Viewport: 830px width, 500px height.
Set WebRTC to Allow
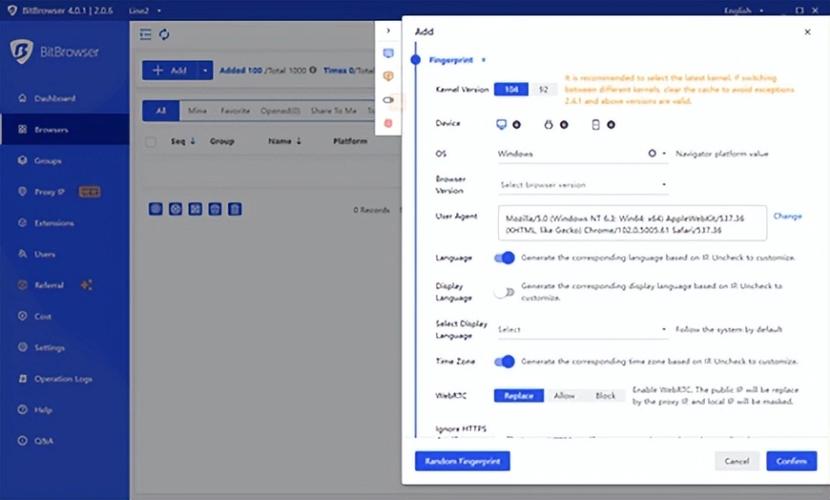point(564,396)
